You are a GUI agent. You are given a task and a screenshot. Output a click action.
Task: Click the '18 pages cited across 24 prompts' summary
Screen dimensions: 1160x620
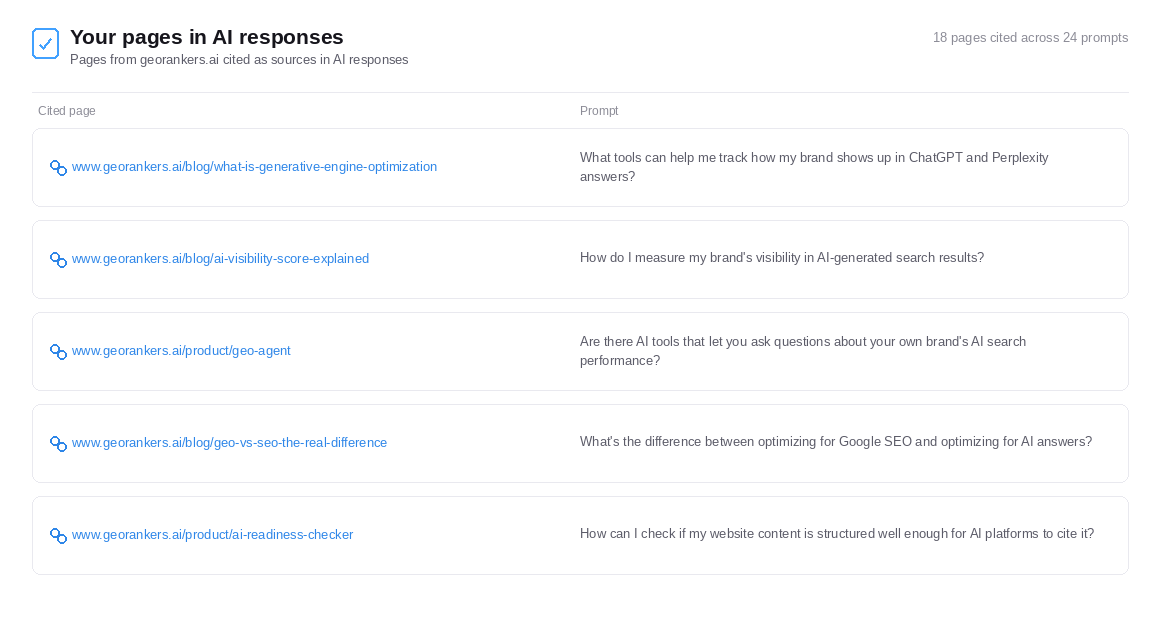(x=1031, y=38)
